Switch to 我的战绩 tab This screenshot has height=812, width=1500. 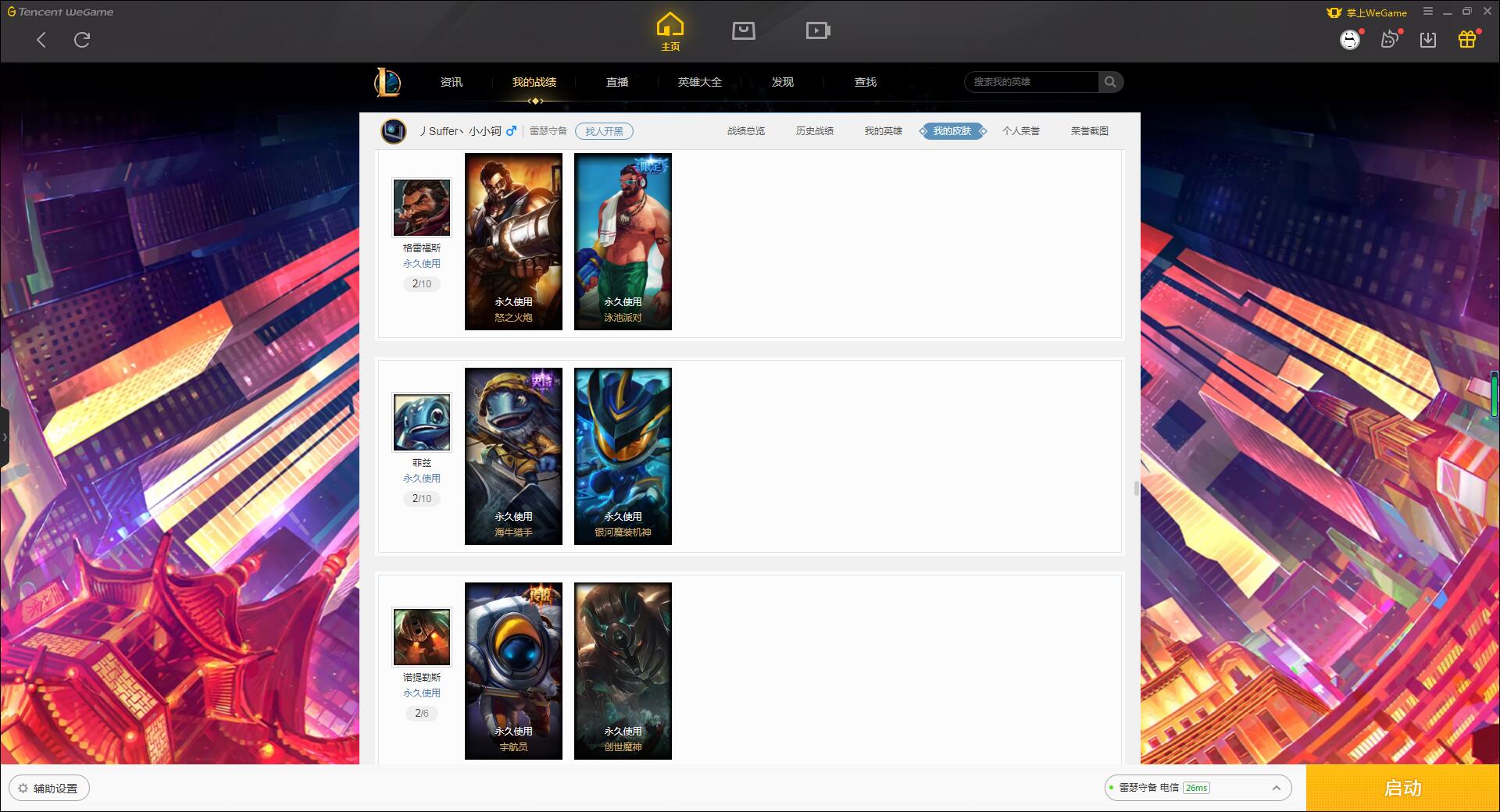click(534, 82)
